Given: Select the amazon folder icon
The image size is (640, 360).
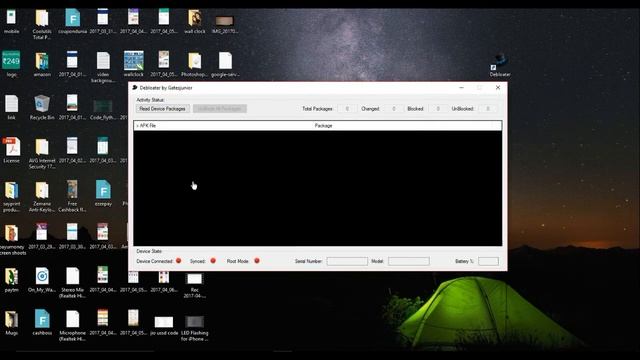Looking at the screenshot, I should 42,64.
